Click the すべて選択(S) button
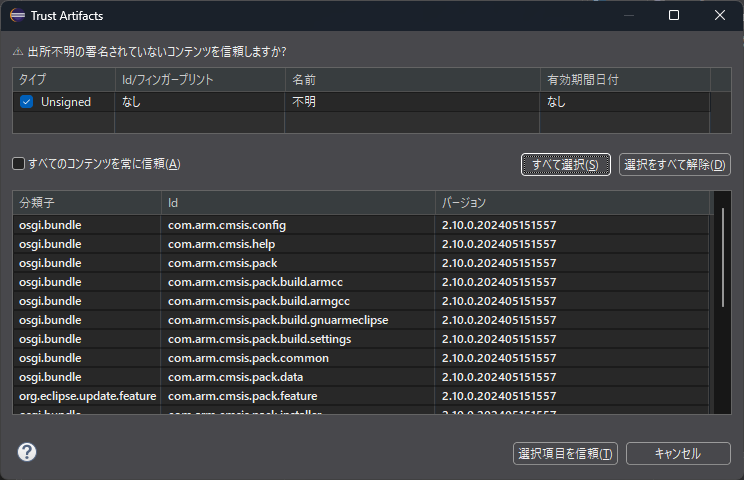The image size is (744, 480). [566, 165]
